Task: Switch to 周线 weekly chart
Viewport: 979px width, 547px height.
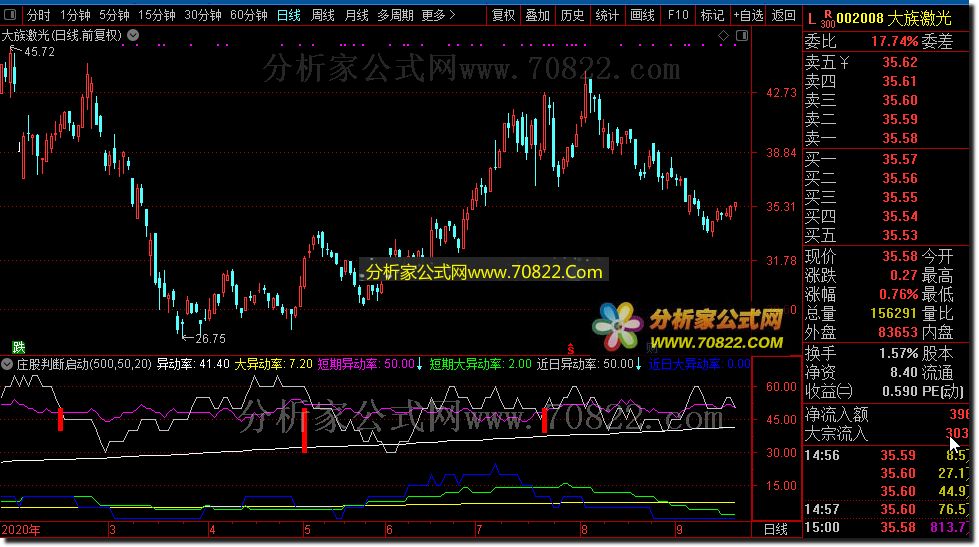Action: (x=323, y=14)
